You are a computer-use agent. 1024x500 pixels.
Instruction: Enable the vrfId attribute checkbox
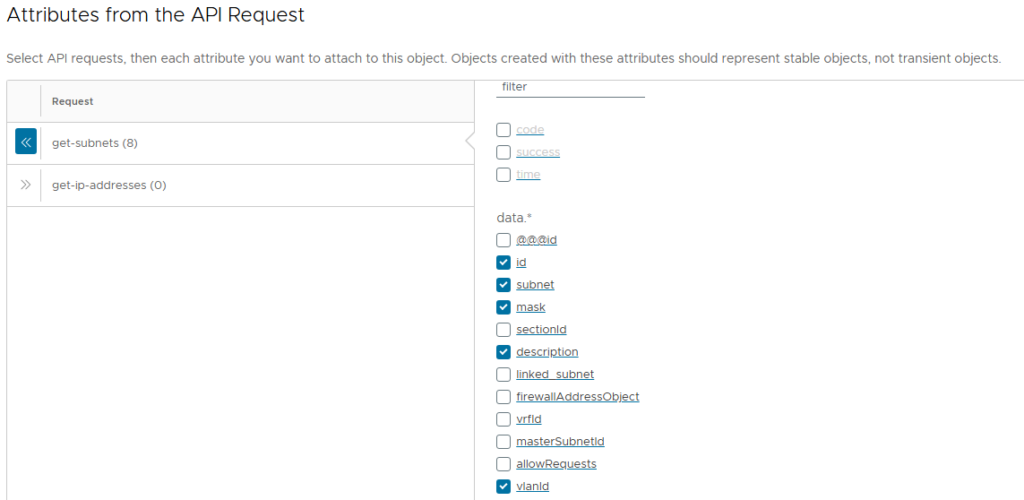pos(503,419)
